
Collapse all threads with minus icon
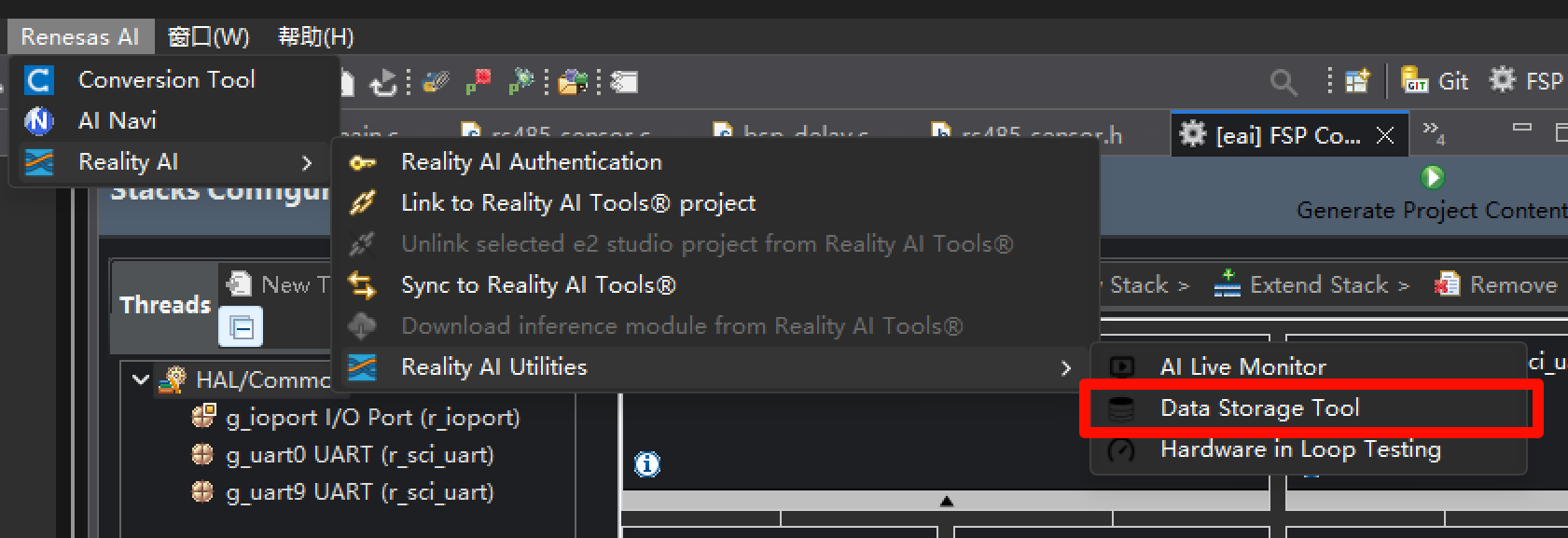click(241, 328)
